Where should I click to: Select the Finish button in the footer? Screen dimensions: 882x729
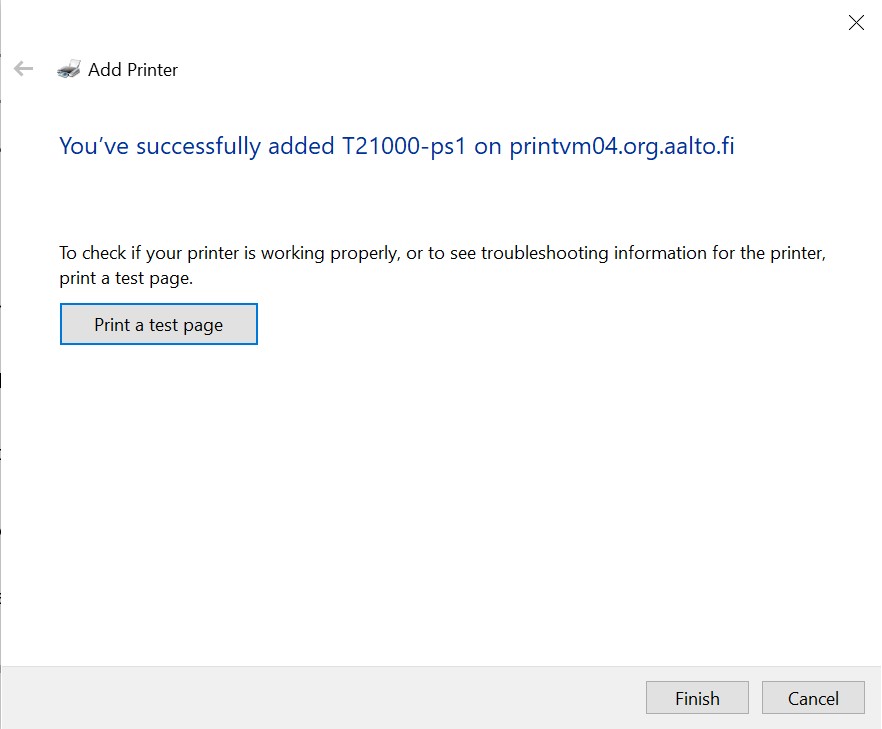(x=697, y=698)
